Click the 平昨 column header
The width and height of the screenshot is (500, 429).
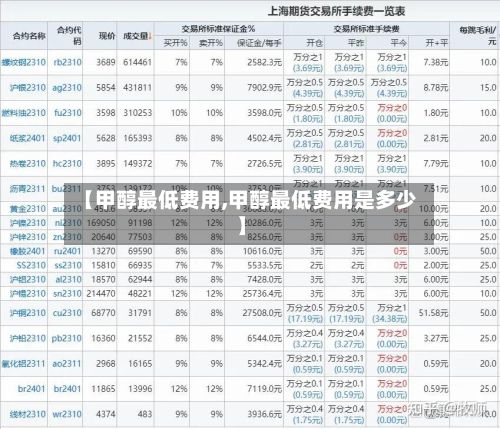click(356, 43)
